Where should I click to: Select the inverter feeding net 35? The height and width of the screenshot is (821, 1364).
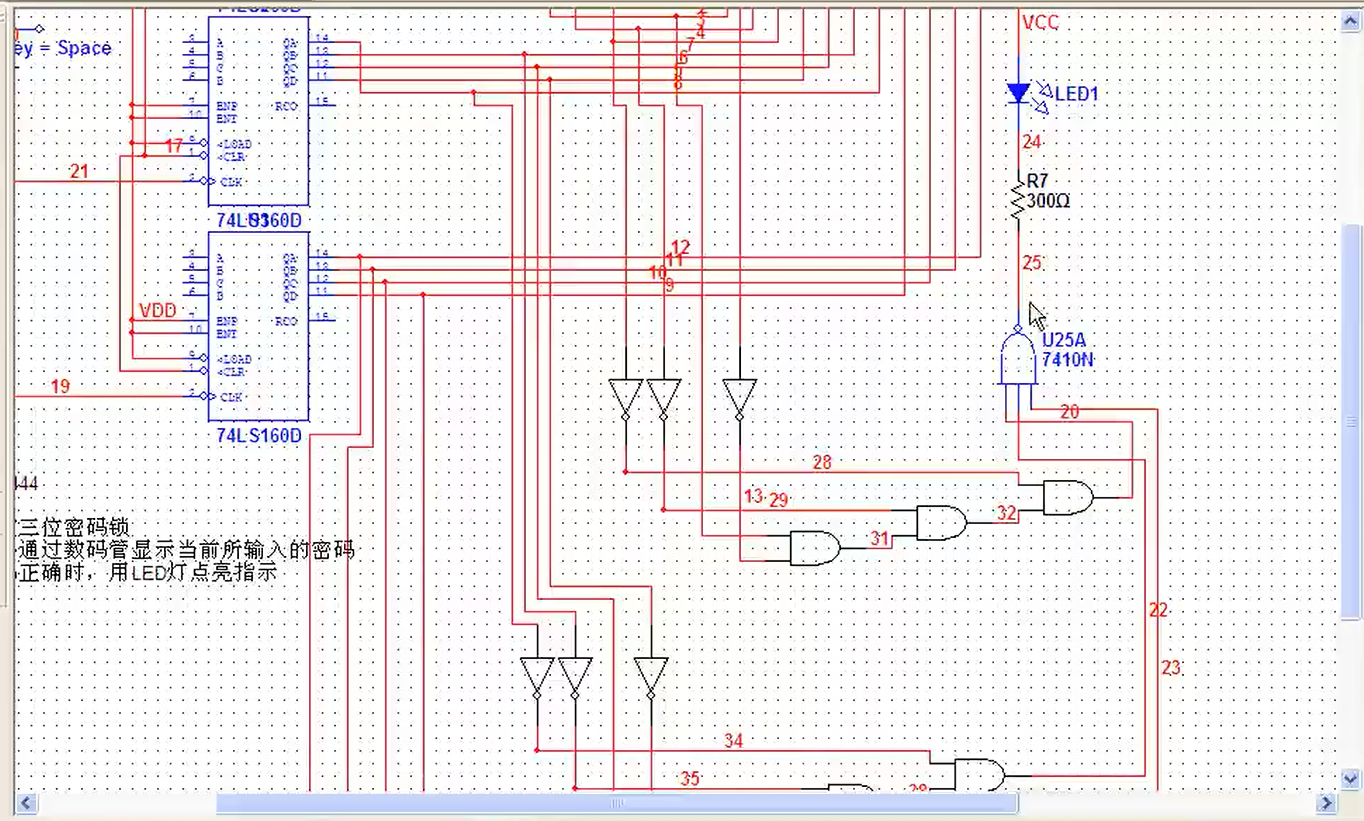click(575, 677)
